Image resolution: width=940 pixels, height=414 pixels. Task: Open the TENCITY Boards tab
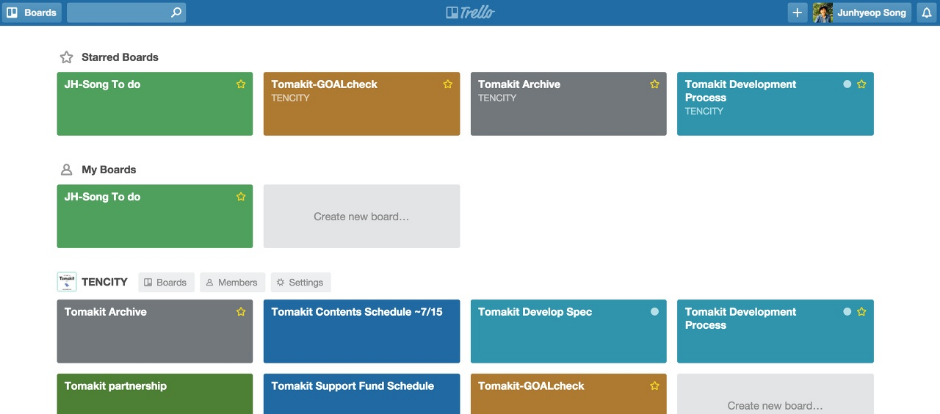[x=165, y=282]
